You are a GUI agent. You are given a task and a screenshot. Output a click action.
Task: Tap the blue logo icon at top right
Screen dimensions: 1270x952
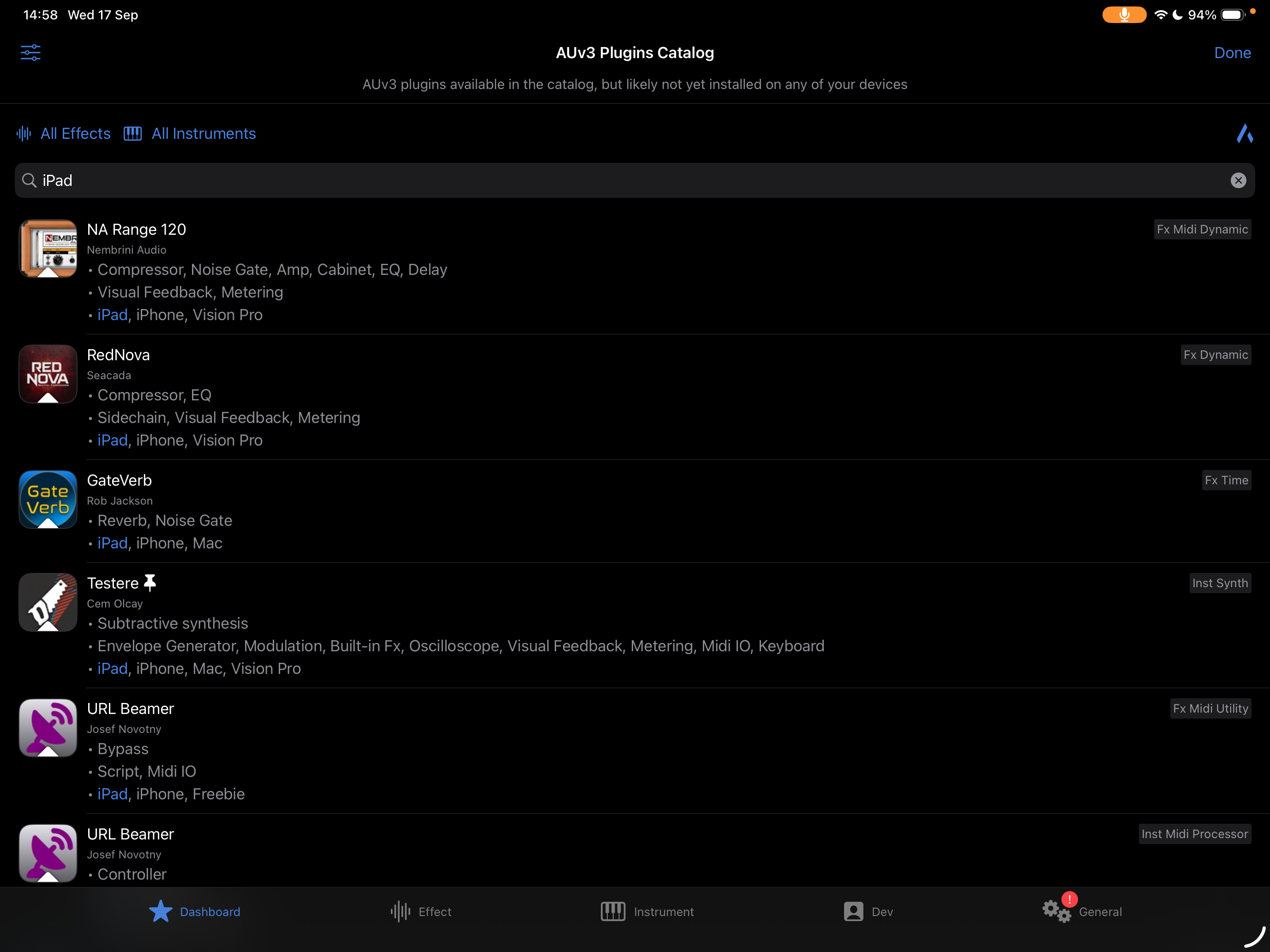click(1244, 134)
